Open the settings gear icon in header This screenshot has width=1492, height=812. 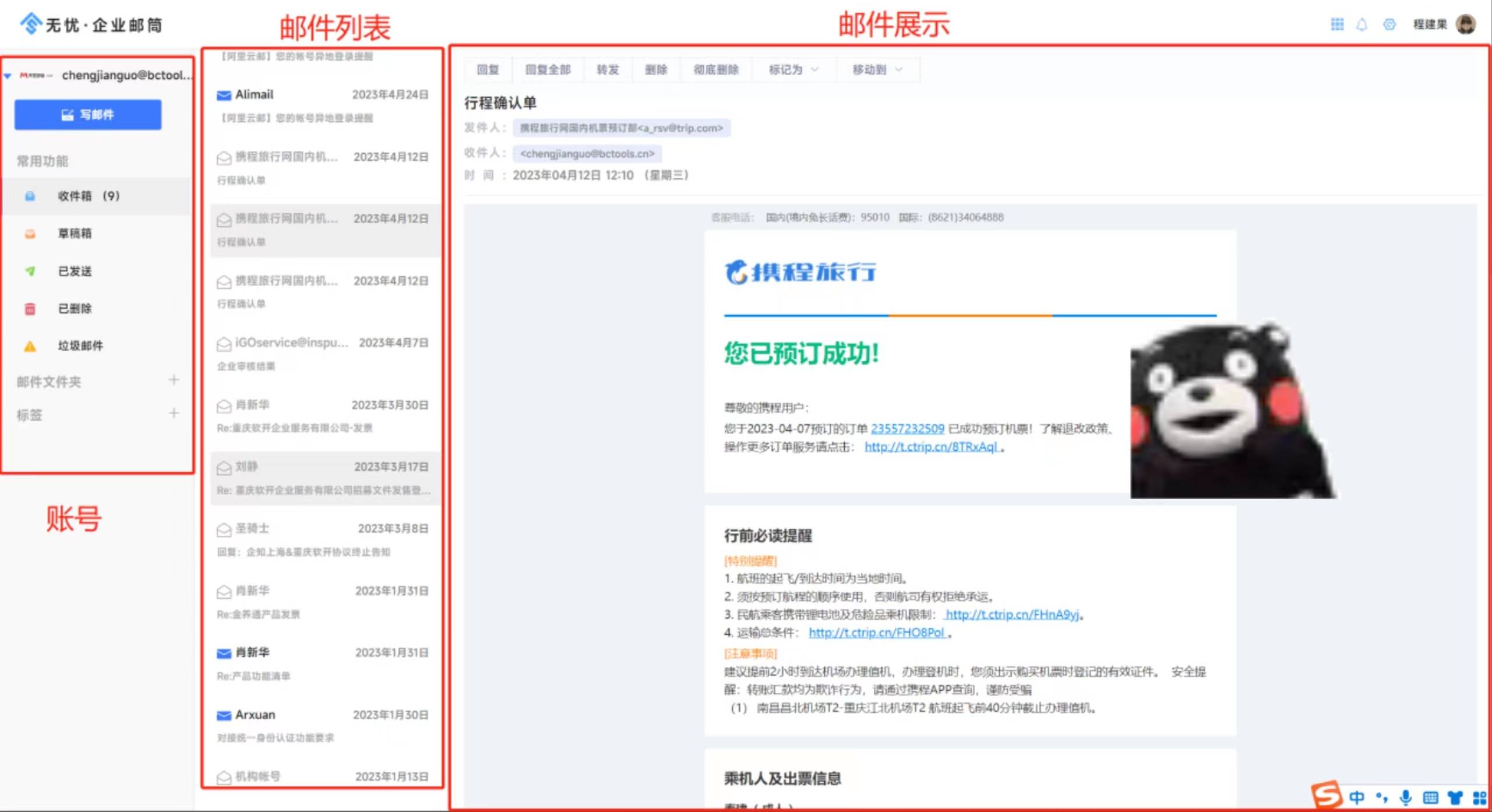pyautogui.click(x=1389, y=24)
